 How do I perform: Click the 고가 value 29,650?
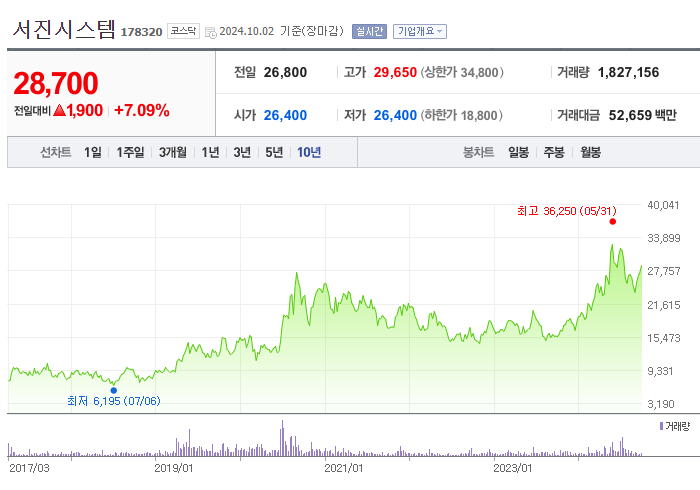(x=395, y=72)
